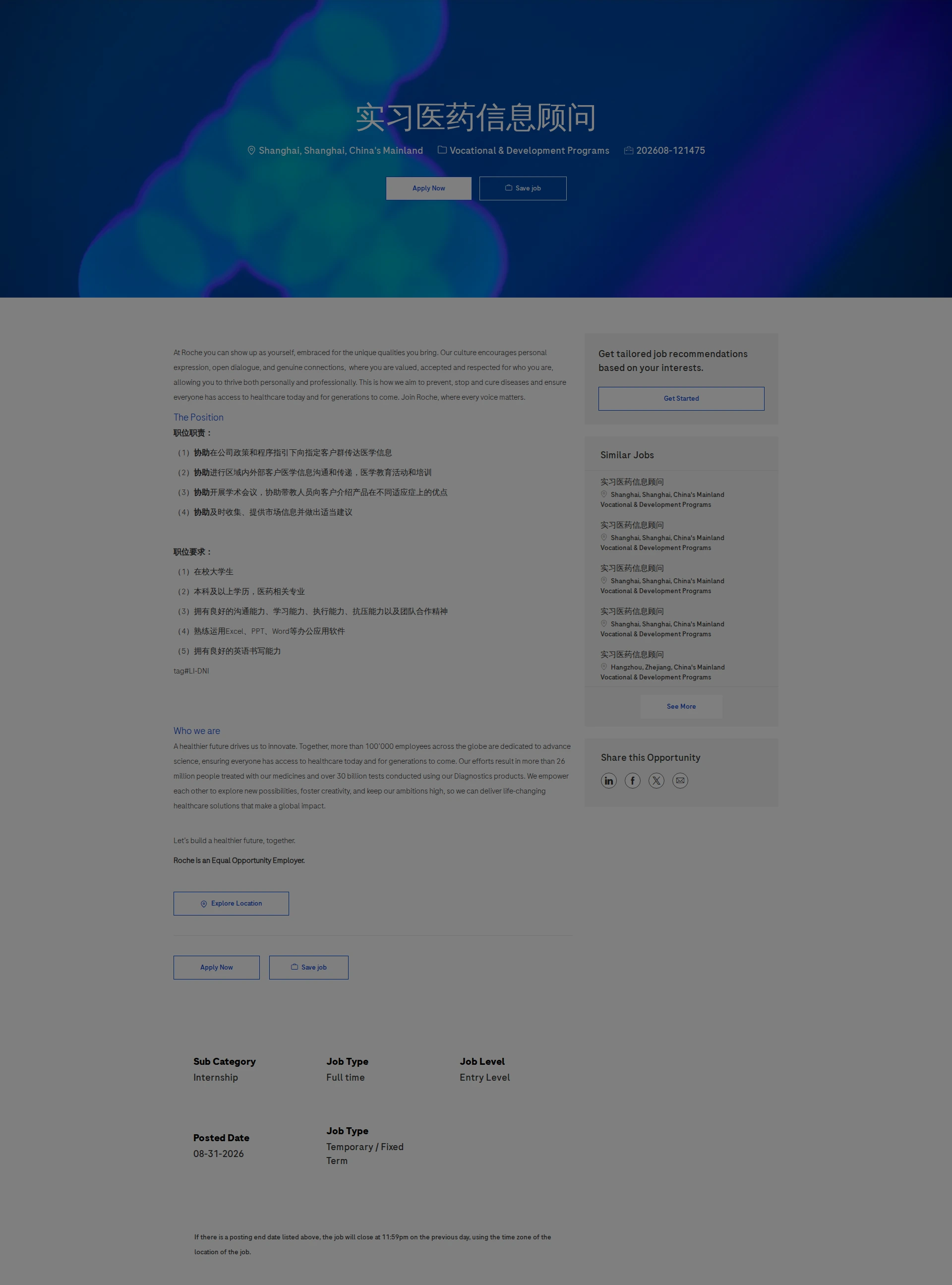Click the Posted Date label
This screenshot has width=952, height=1285.
click(221, 1138)
